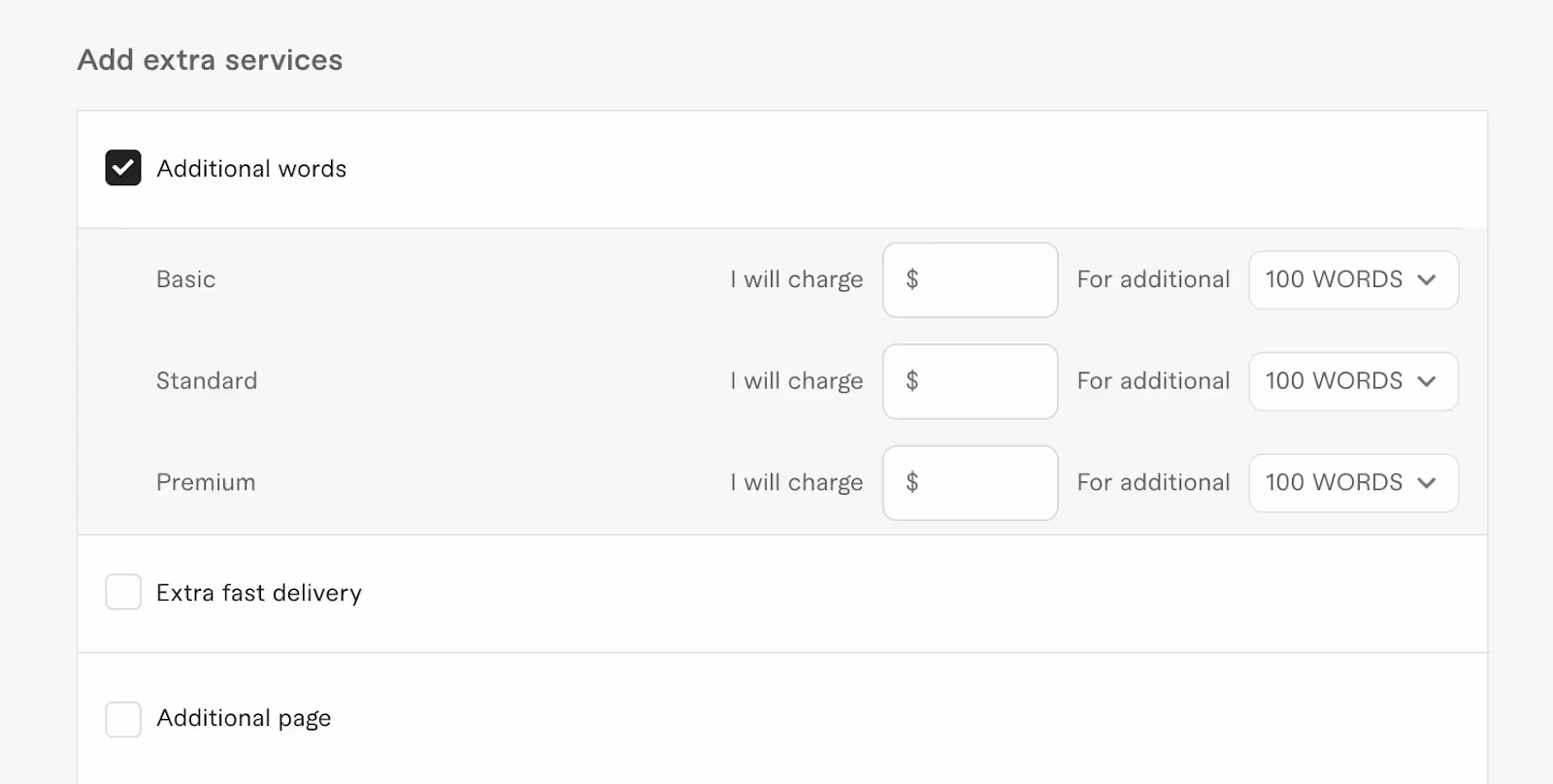The height and width of the screenshot is (784, 1553).
Task: Click the Additional page label
Action: point(244,718)
